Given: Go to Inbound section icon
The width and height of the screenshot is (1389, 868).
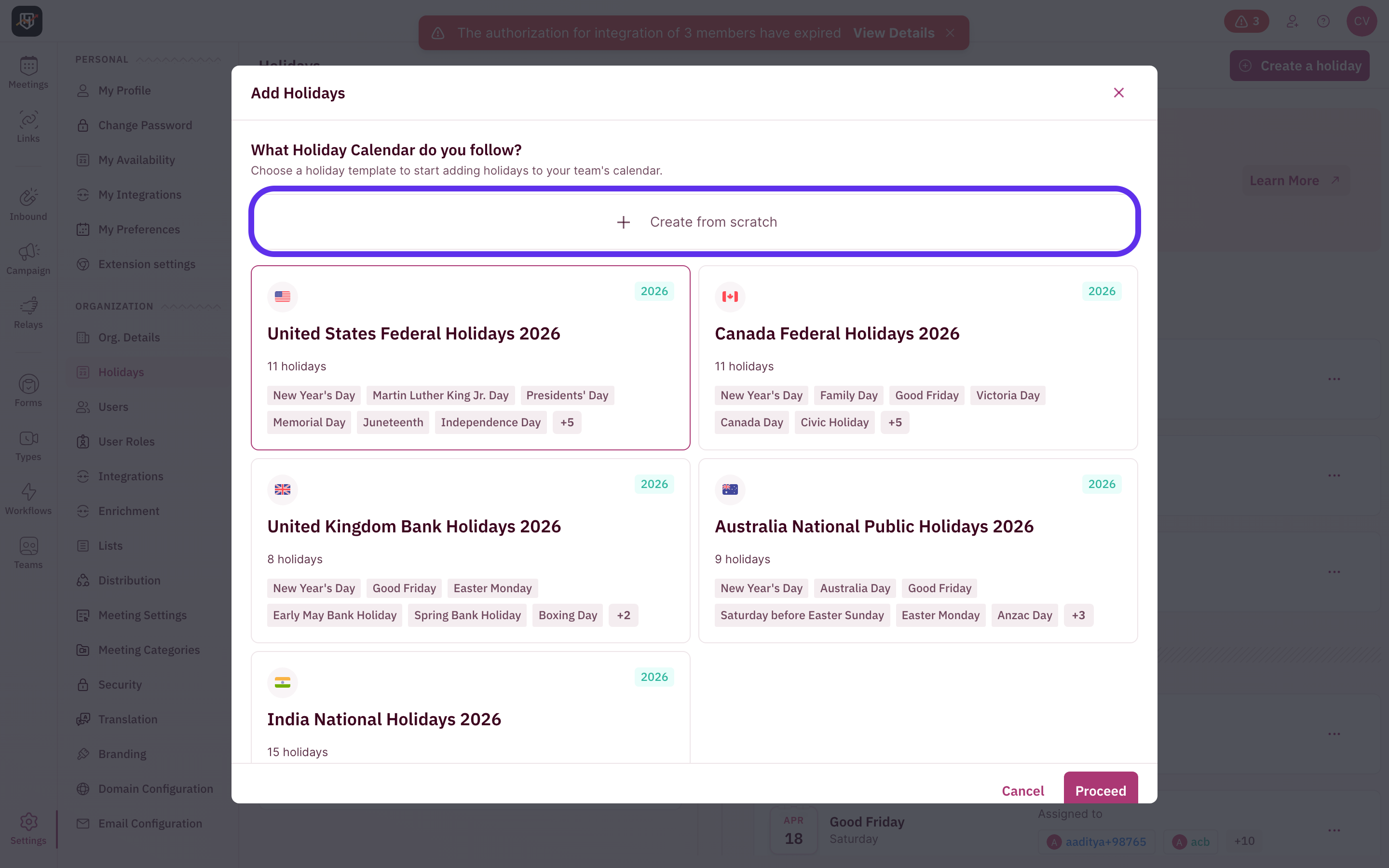Looking at the screenshot, I should tap(28, 204).
